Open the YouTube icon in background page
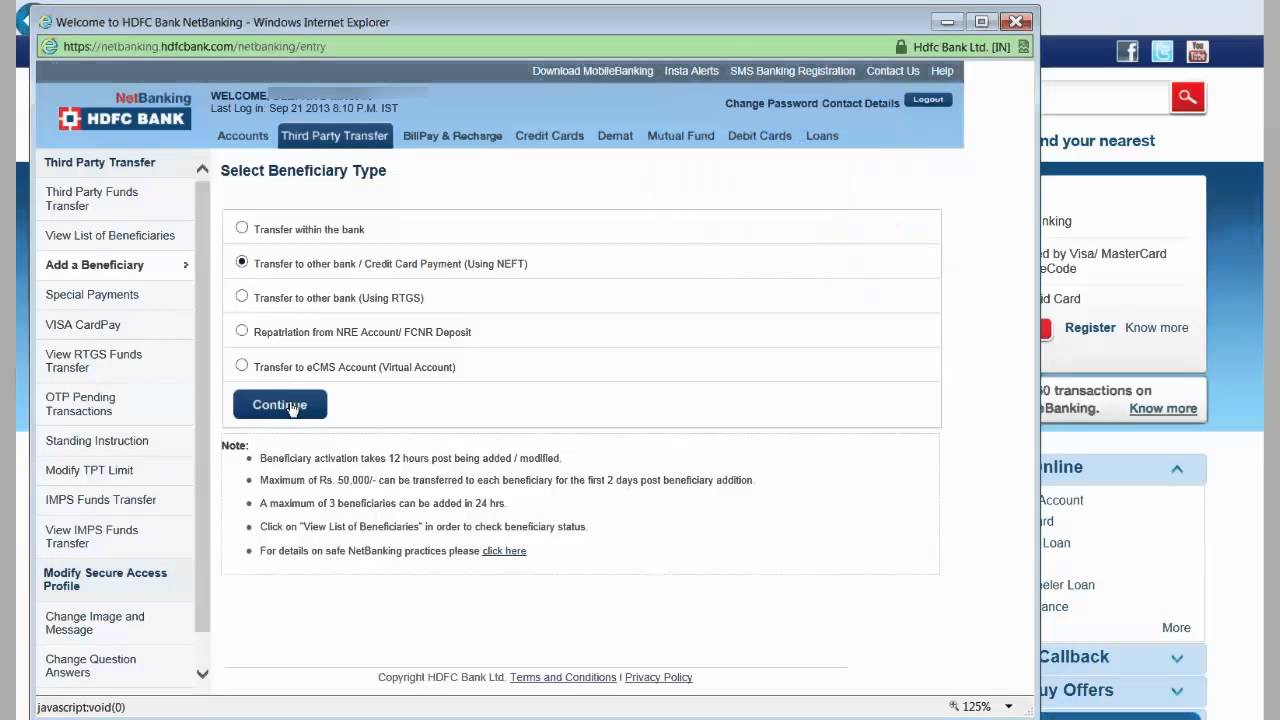1280x720 pixels. (1197, 52)
